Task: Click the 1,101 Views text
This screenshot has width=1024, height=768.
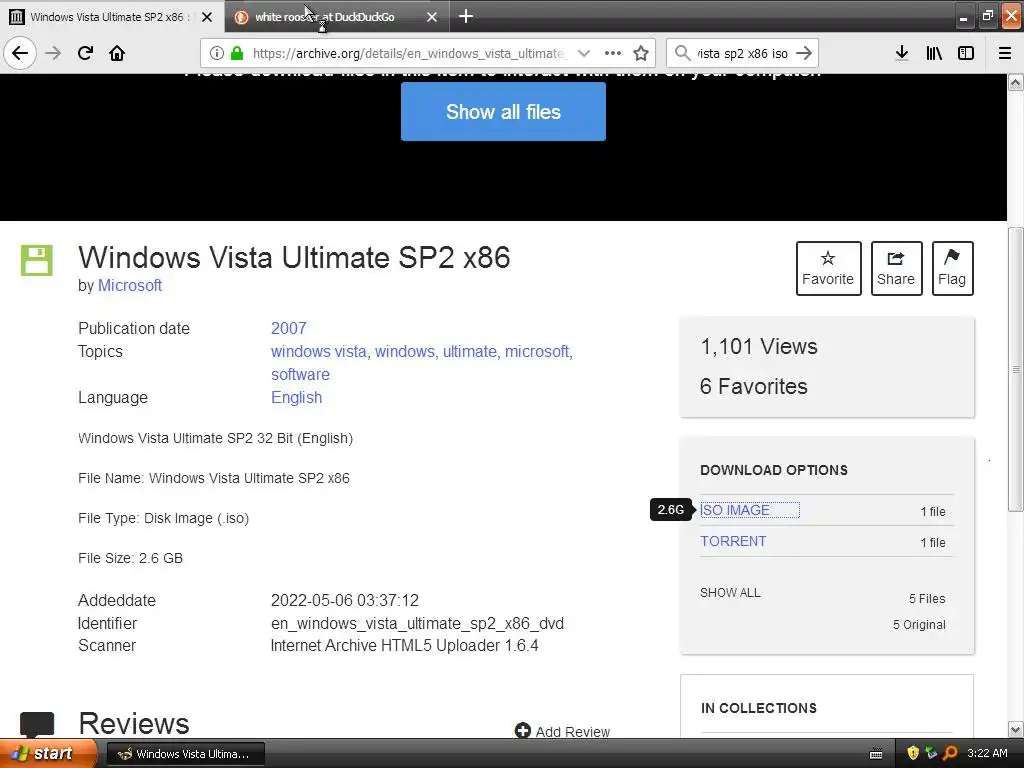Action: tap(759, 347)
